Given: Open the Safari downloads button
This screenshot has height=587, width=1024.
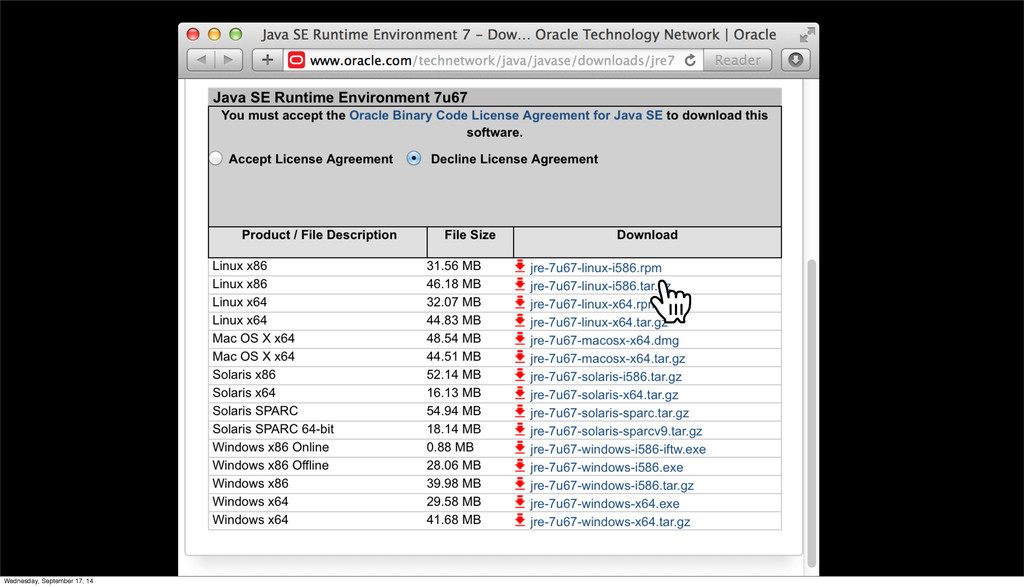Looking at the screenshot, I should pos(794,60).
